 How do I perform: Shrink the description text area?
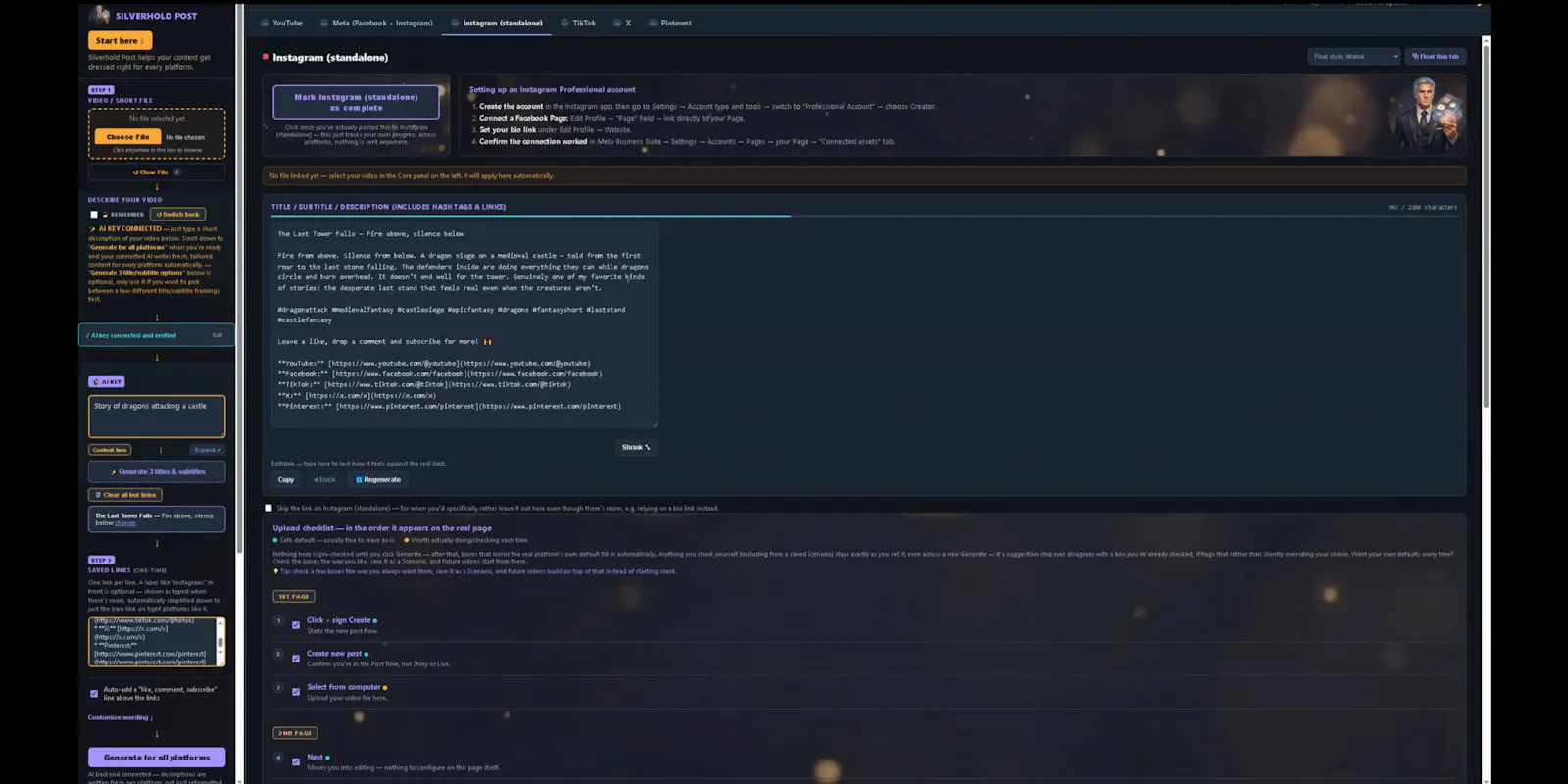636,447
